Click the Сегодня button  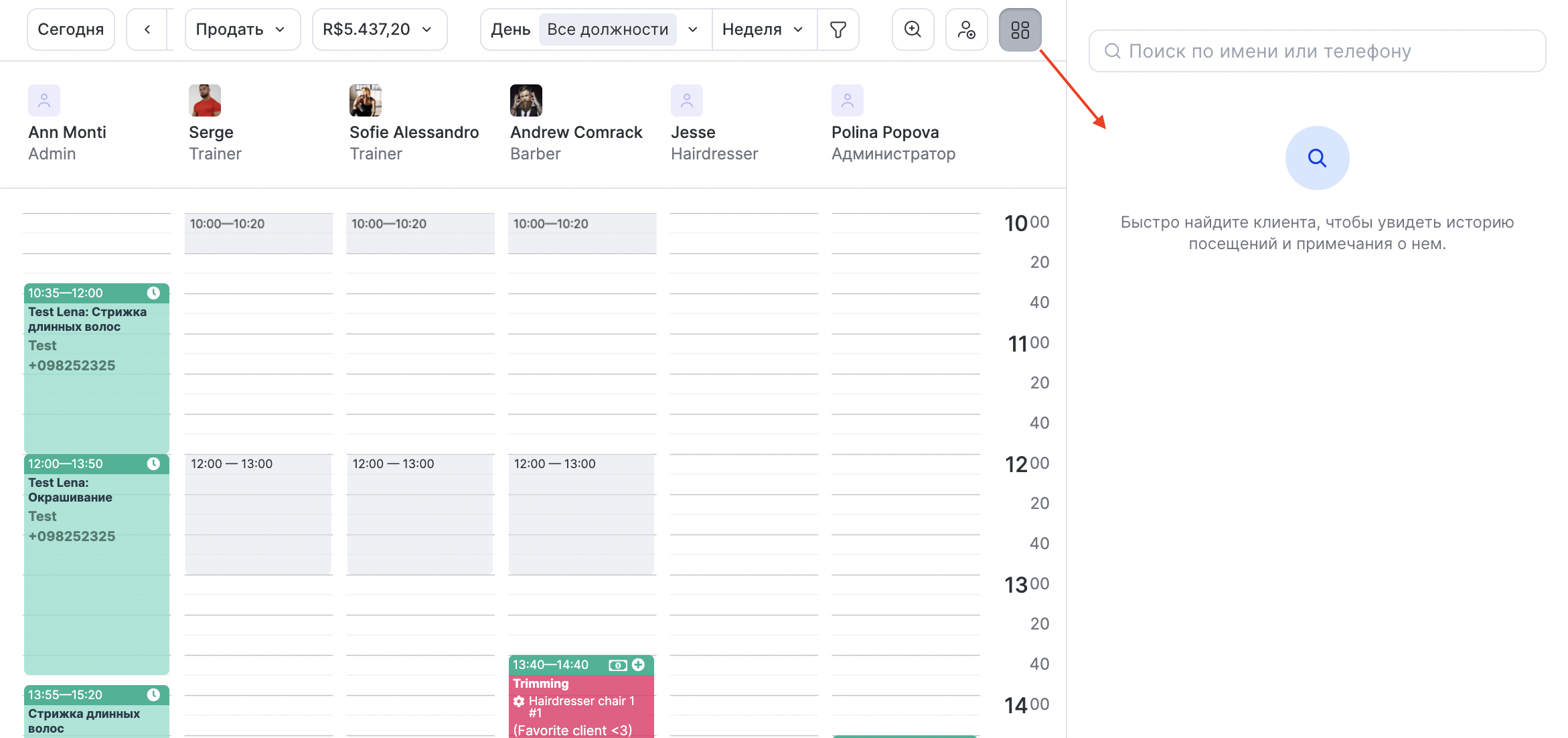71,29
